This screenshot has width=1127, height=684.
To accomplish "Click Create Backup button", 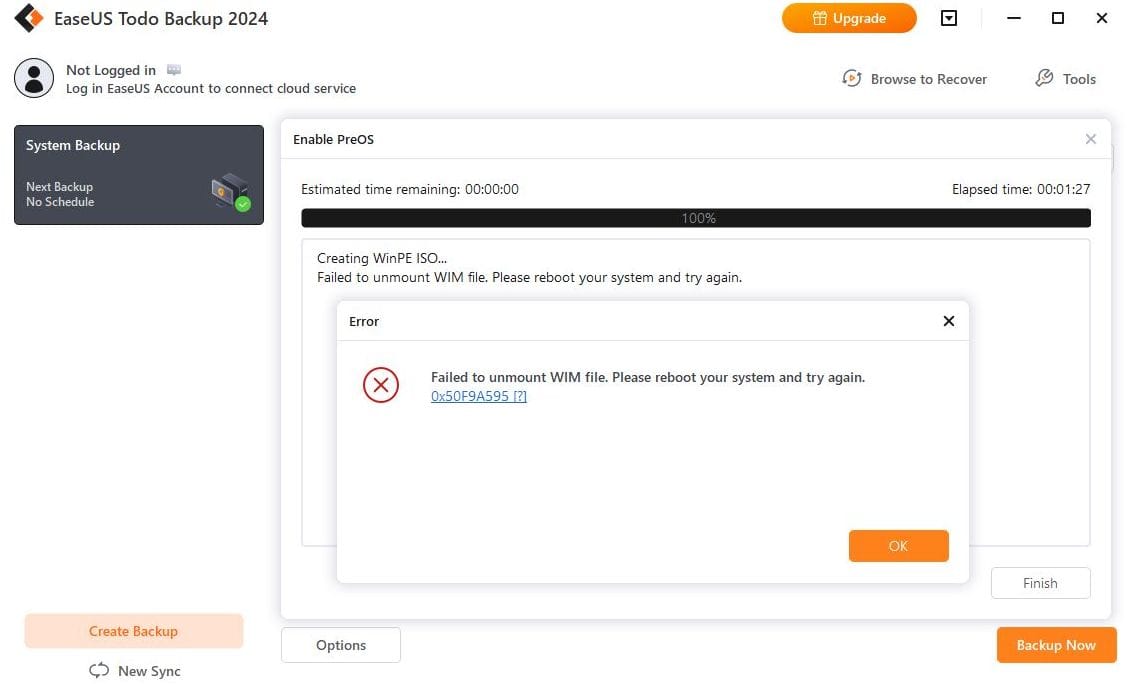I will [x=134, y=631].
